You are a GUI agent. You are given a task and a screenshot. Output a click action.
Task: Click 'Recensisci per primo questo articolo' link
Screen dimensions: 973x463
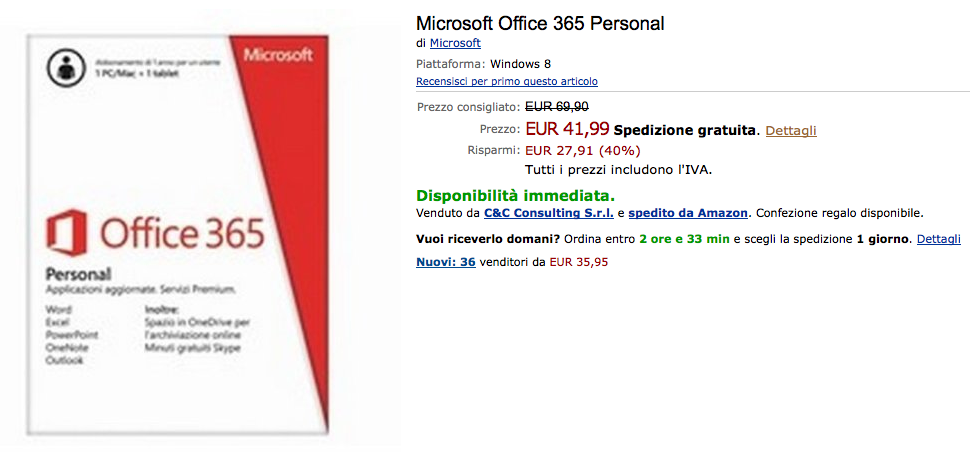(x=507, y=81)
